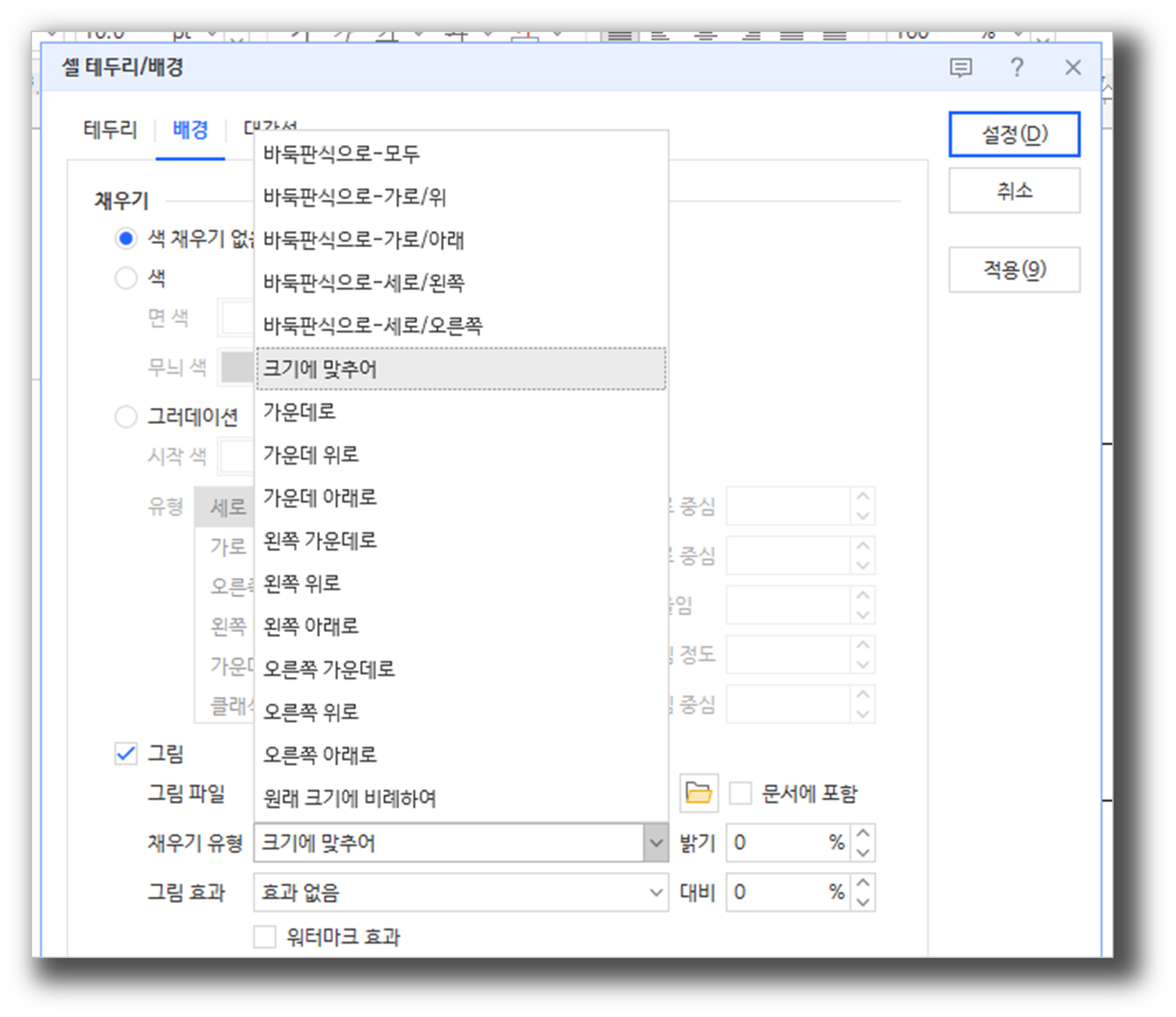1176x1017 pixels.
Task: Select 가운데 아래로 from the list
Action: (x=461, y=497)
